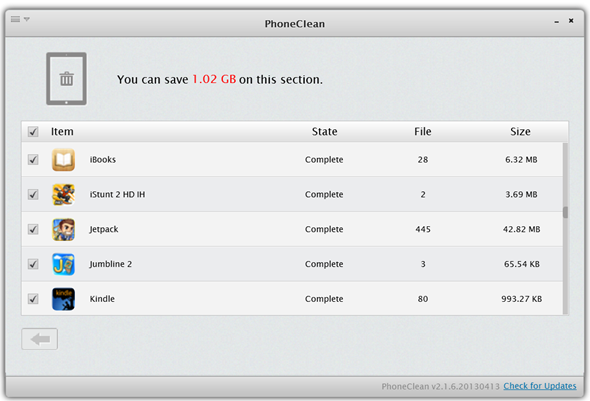Select the Kindle app icon
This screenshot has width=590, height=401.
(x=63, y=299)
